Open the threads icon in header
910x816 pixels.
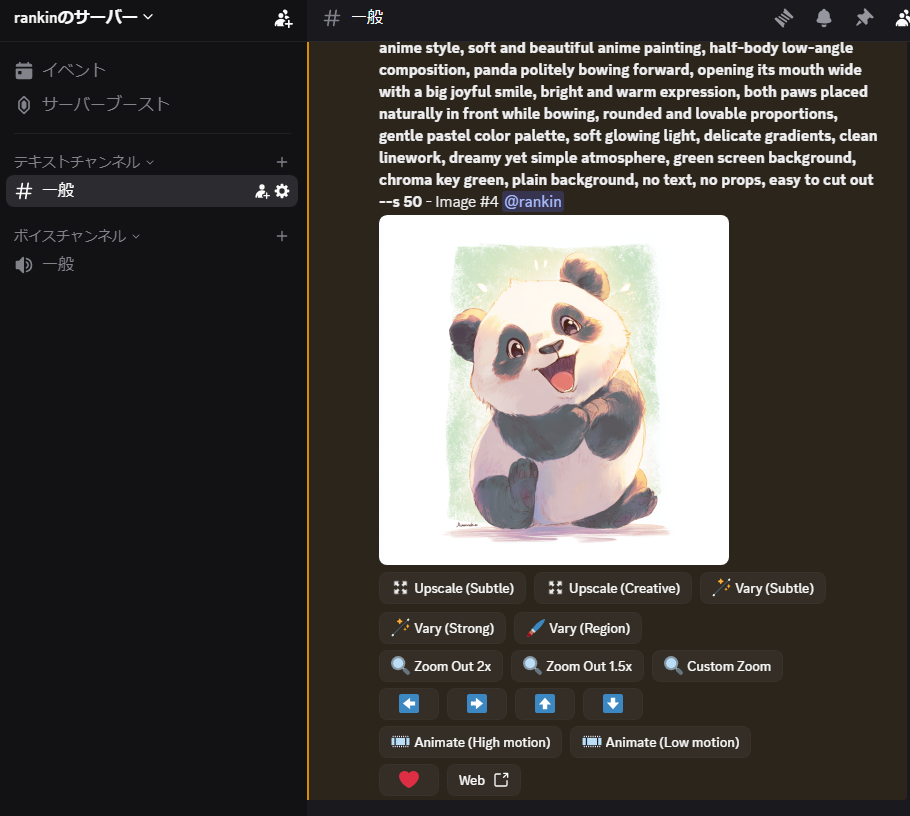click(783, 18)
